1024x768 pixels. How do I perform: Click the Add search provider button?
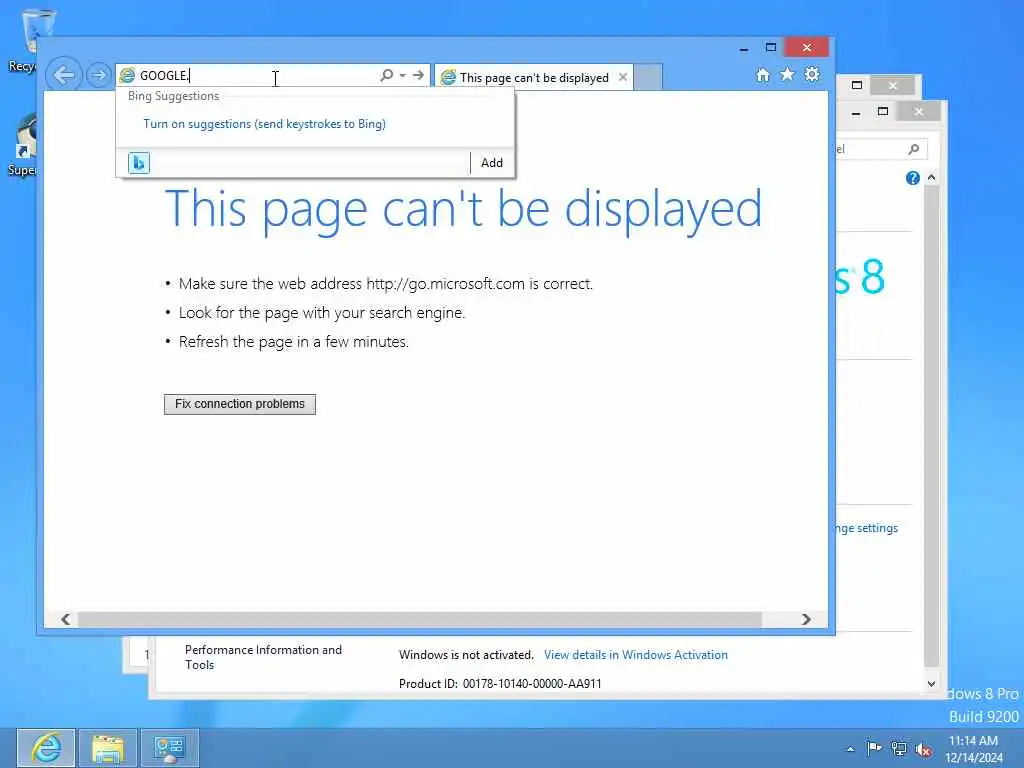click(x=492, y=163)
